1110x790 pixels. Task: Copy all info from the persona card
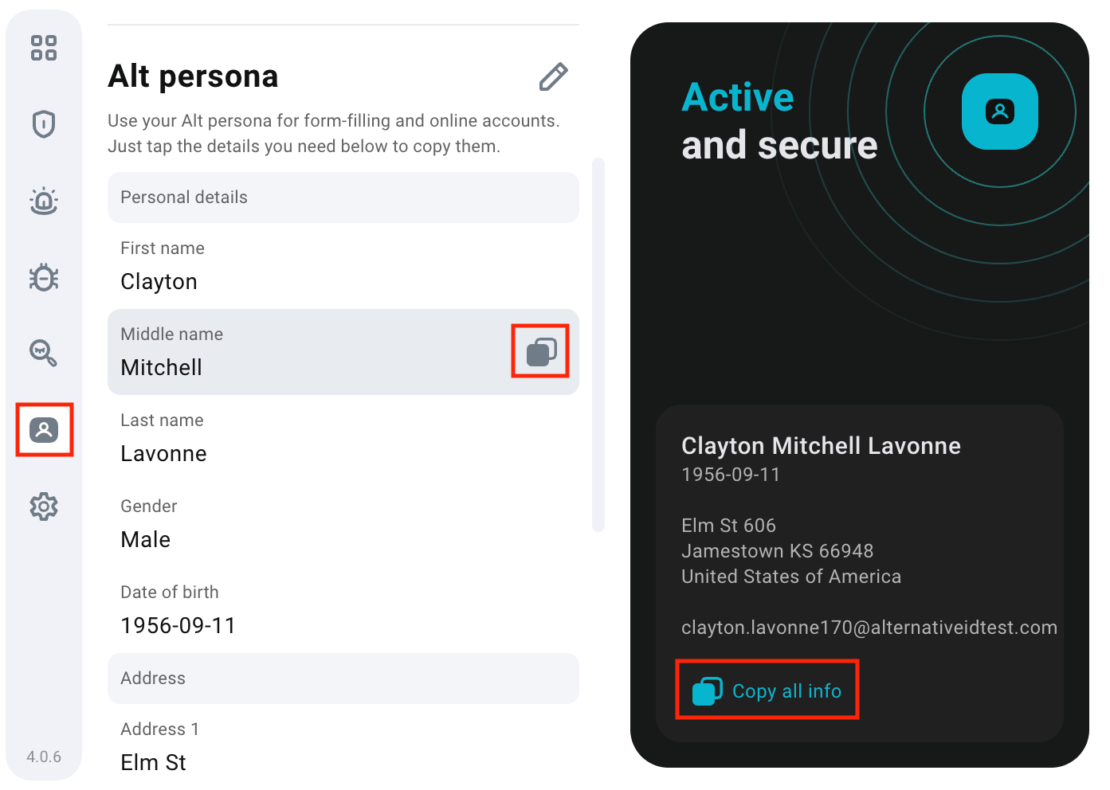coord(767,689)
